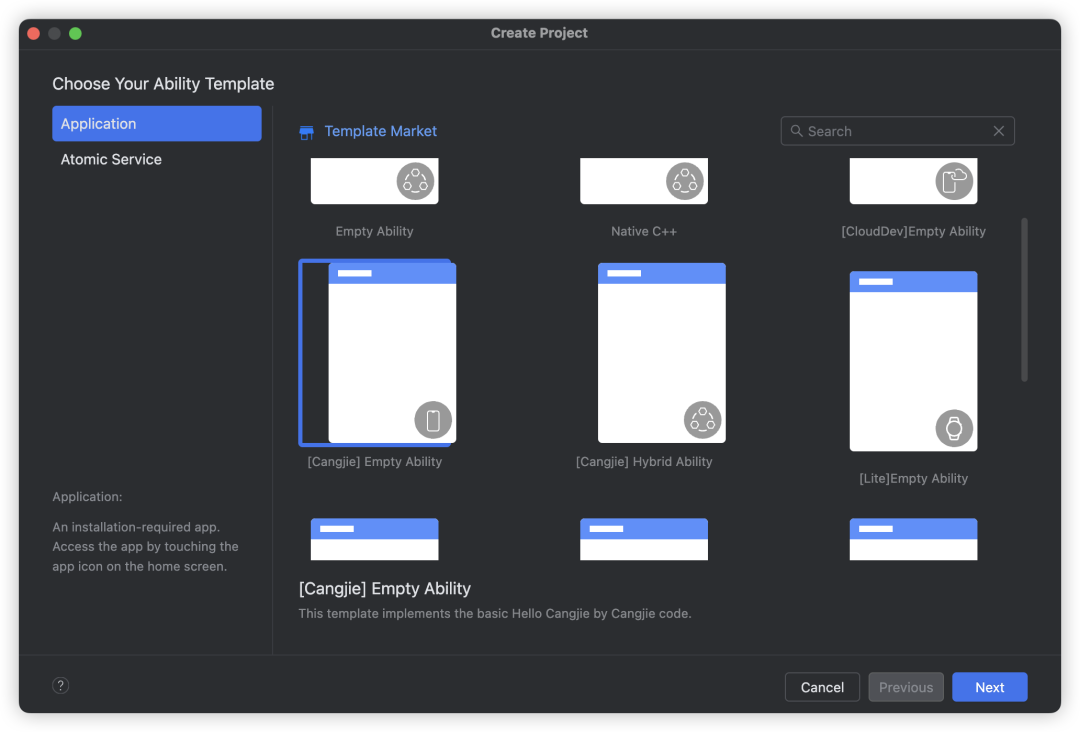Image resolution: width=1080 pixels, height=732 pixels.
Task: Click the Cancel button
Action: pyautogui.click(x=822, y=687)
